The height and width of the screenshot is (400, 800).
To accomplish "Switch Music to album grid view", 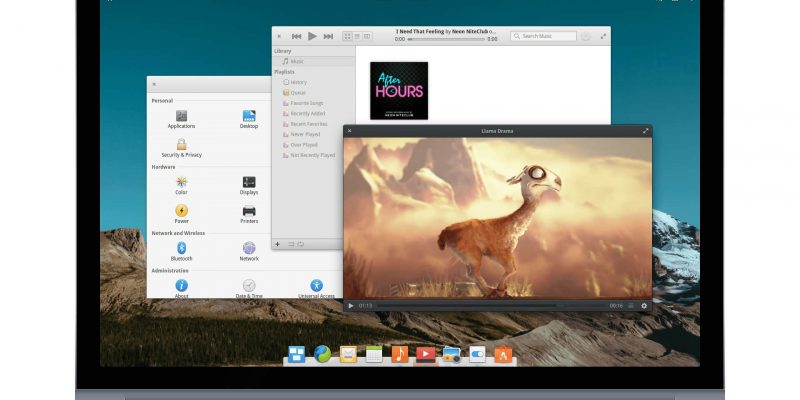I will (x=347, y=36).
